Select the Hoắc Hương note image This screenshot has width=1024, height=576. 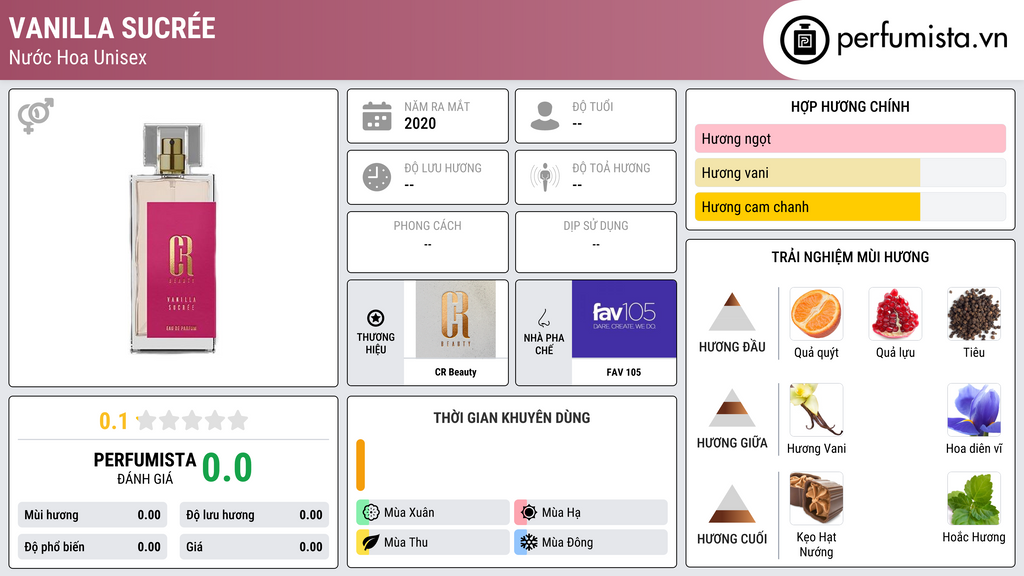[x=974, y=498]
